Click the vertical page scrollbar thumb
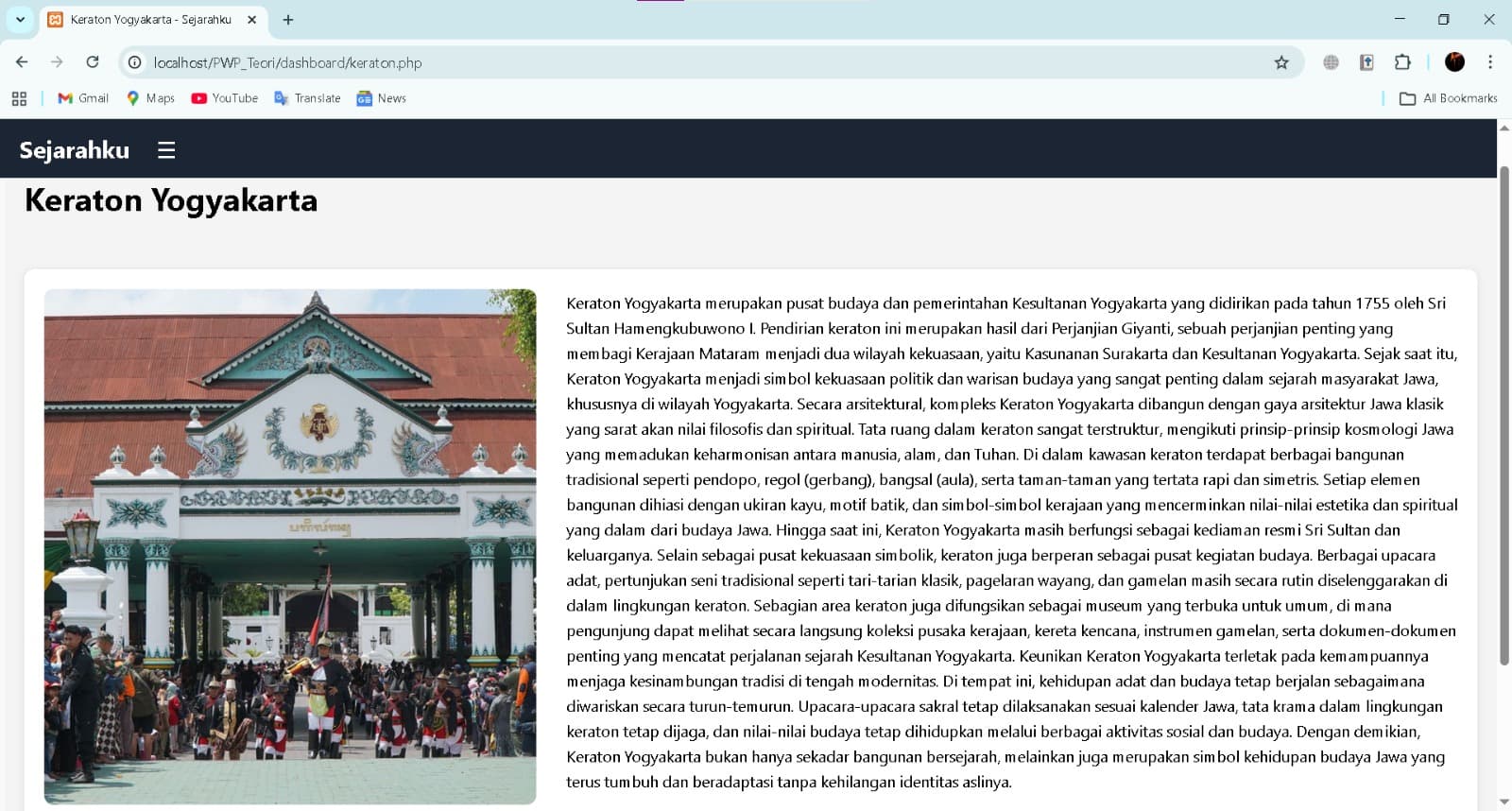 [1504, 416]
